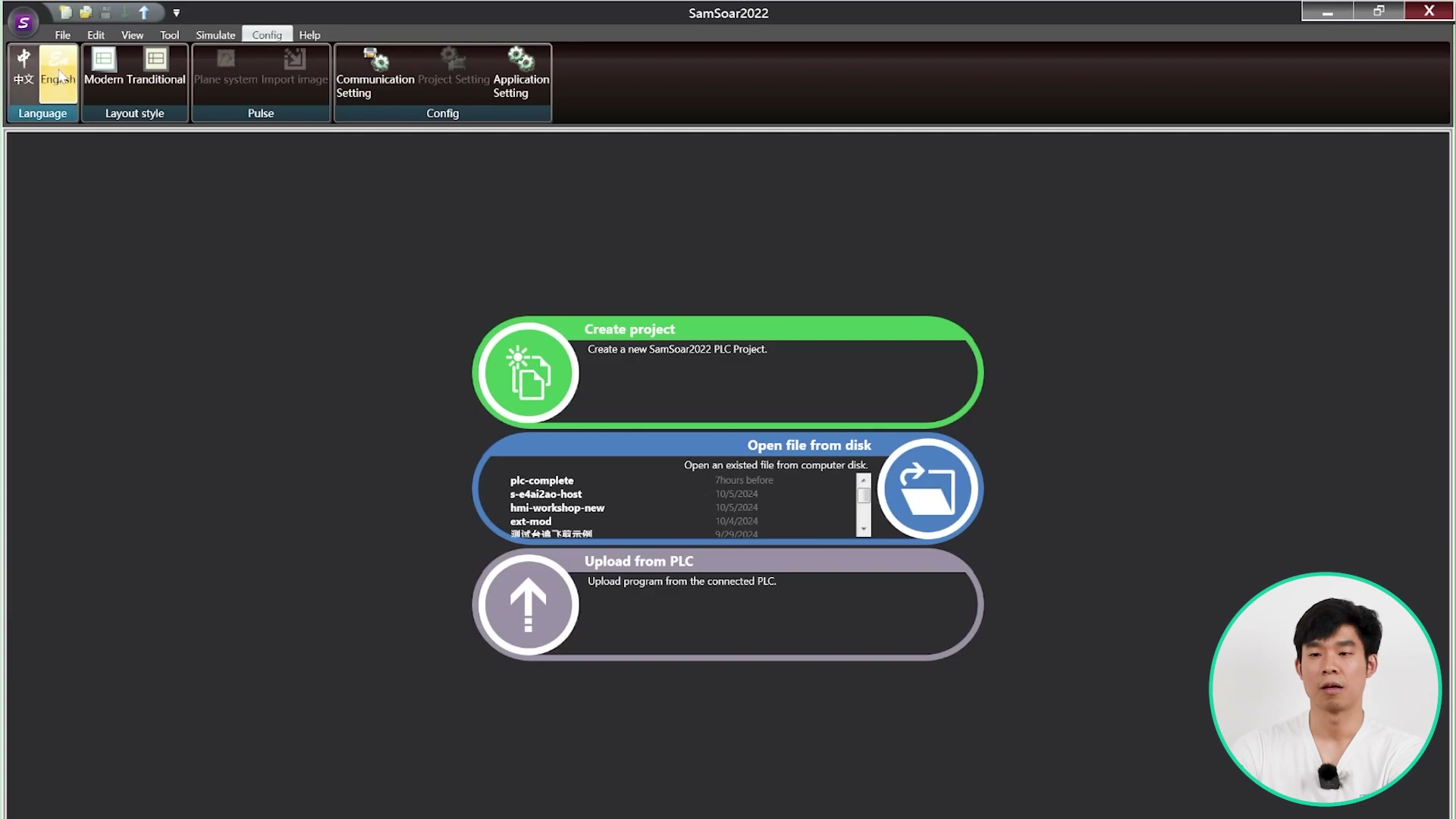Image resolution: width=1456 pixels, height=819 pixels.
Task: Click the 10/4/2024 date entry
Action: (x=736, y=521)
